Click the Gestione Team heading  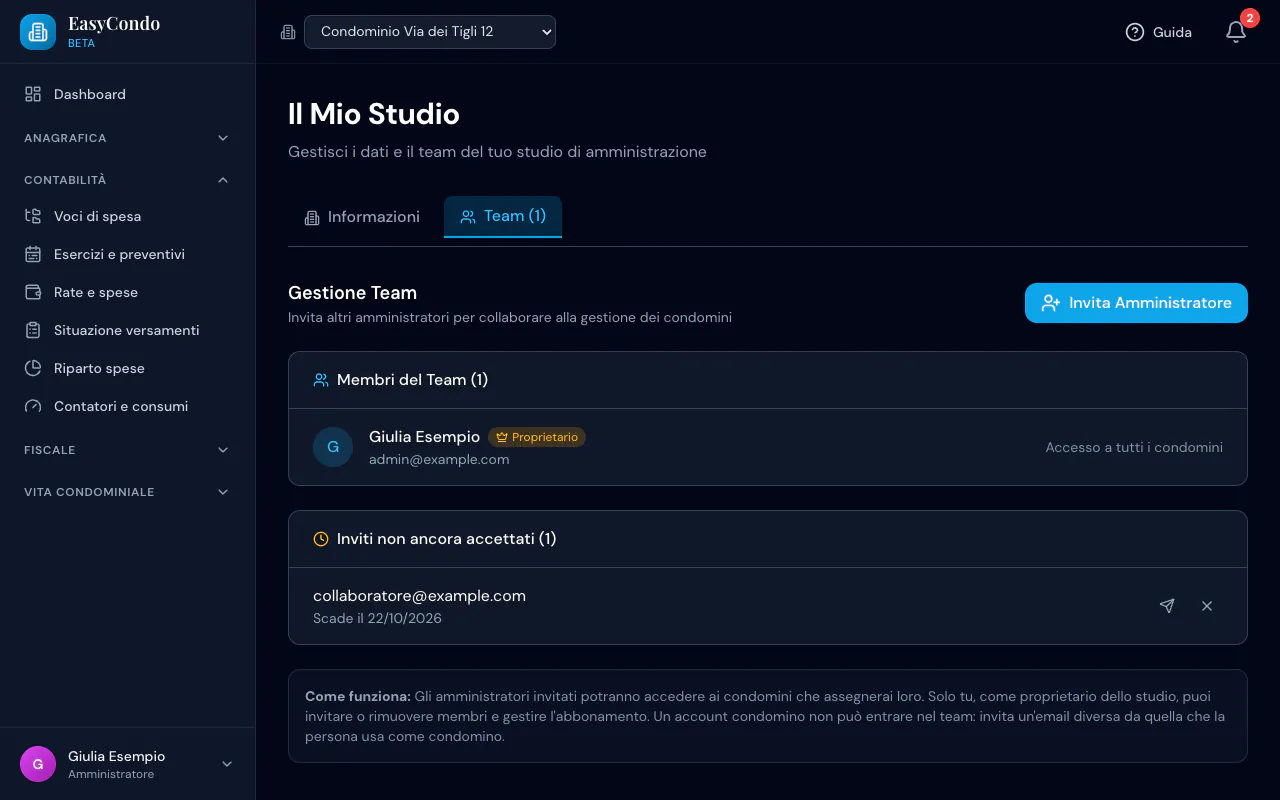[x=352, y=293]
